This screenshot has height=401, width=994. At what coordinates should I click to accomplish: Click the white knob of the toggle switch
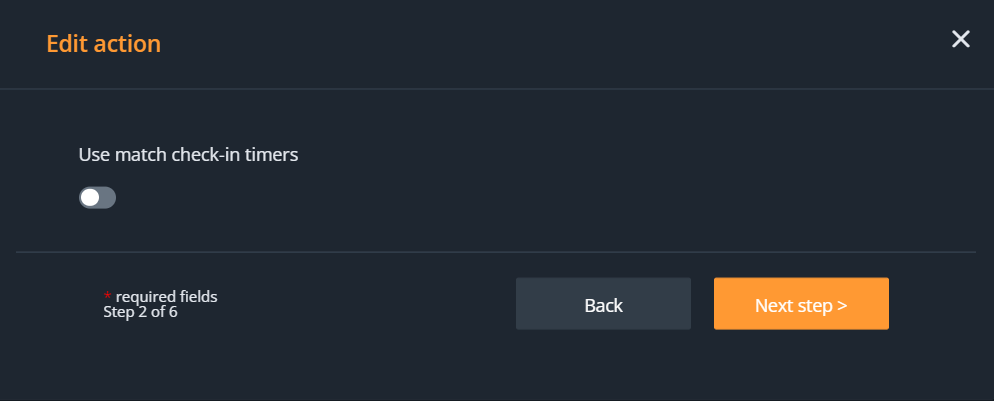coord(91,198)
